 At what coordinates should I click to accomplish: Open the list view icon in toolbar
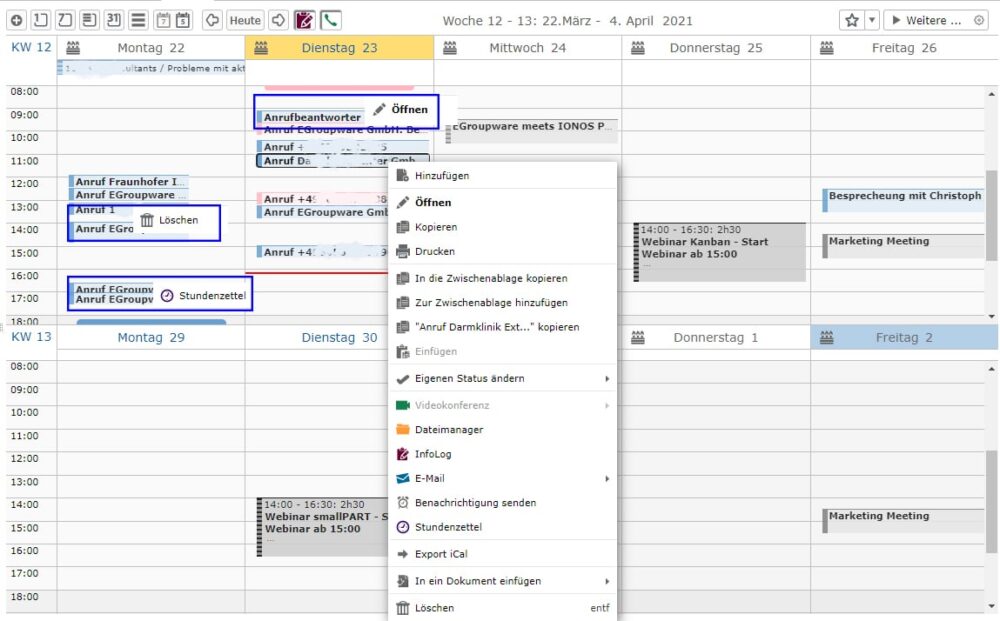139,20
